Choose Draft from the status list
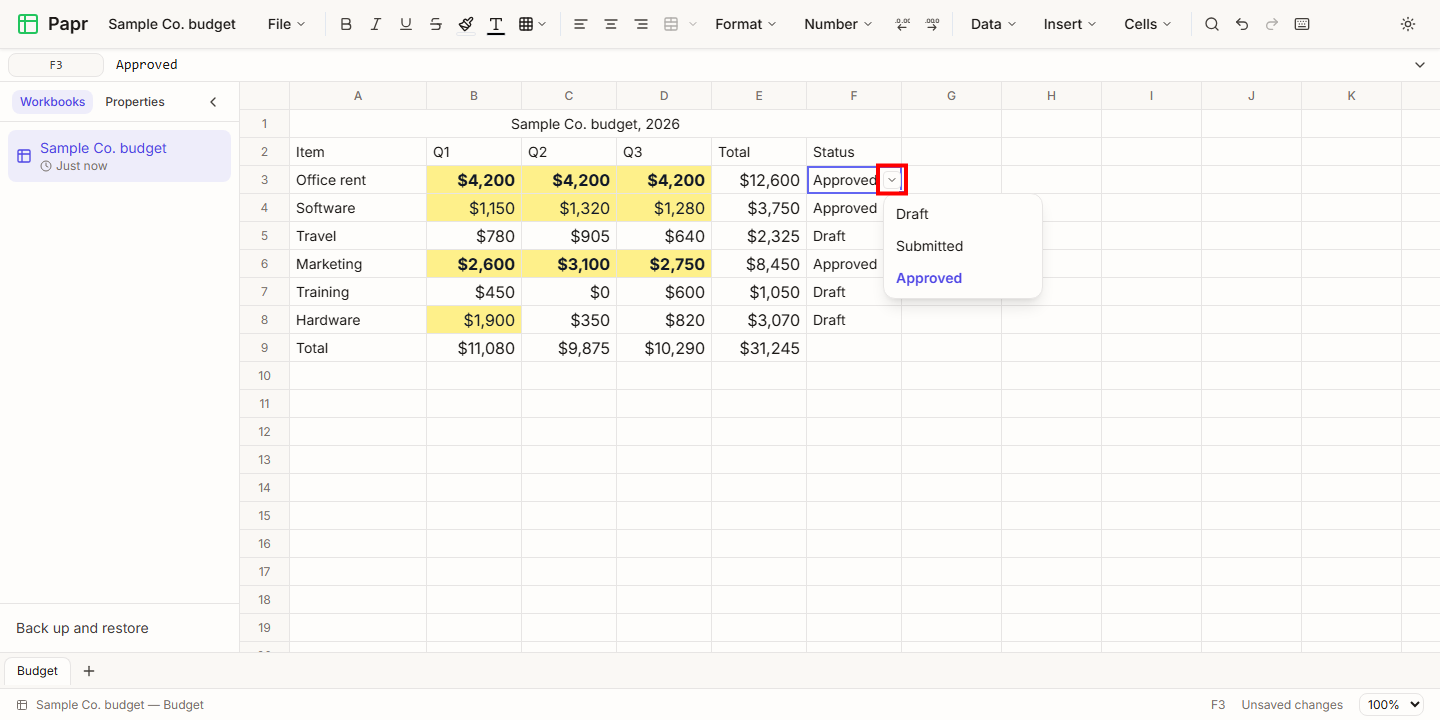Screen dimensions: 1440x720 [963, 214]
